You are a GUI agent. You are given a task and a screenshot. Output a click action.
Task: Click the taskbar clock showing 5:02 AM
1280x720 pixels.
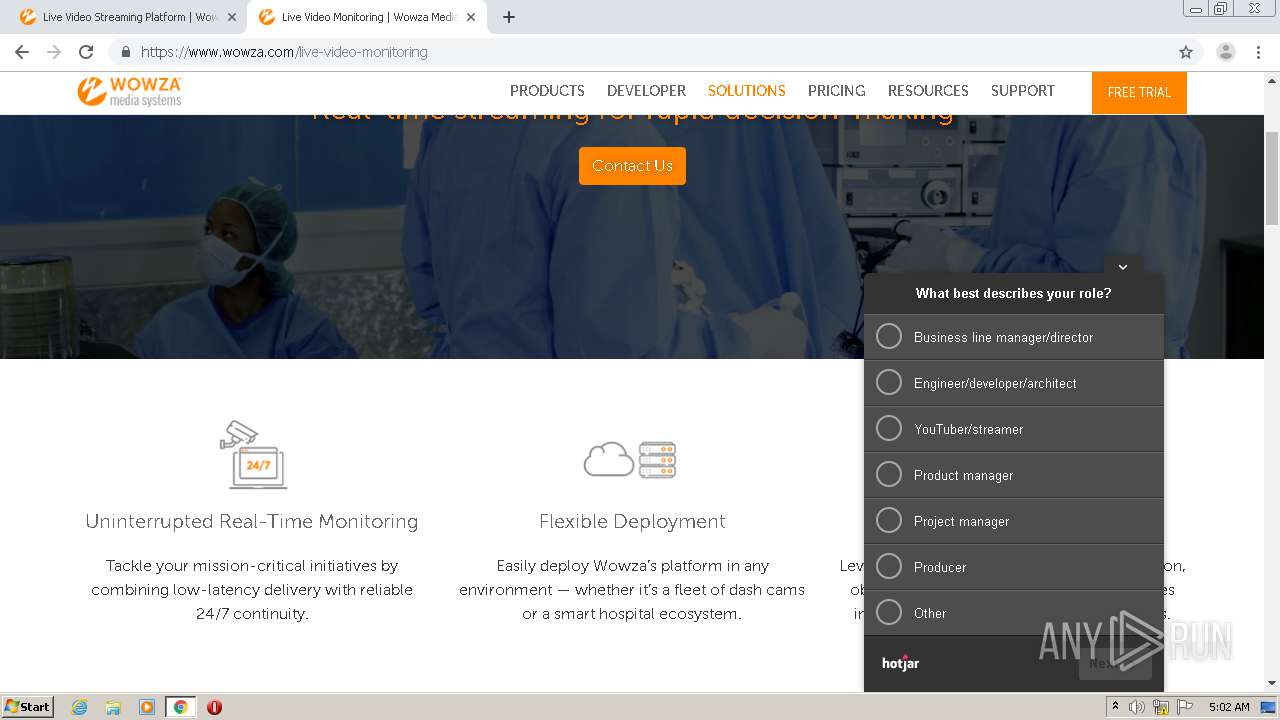1229,707
